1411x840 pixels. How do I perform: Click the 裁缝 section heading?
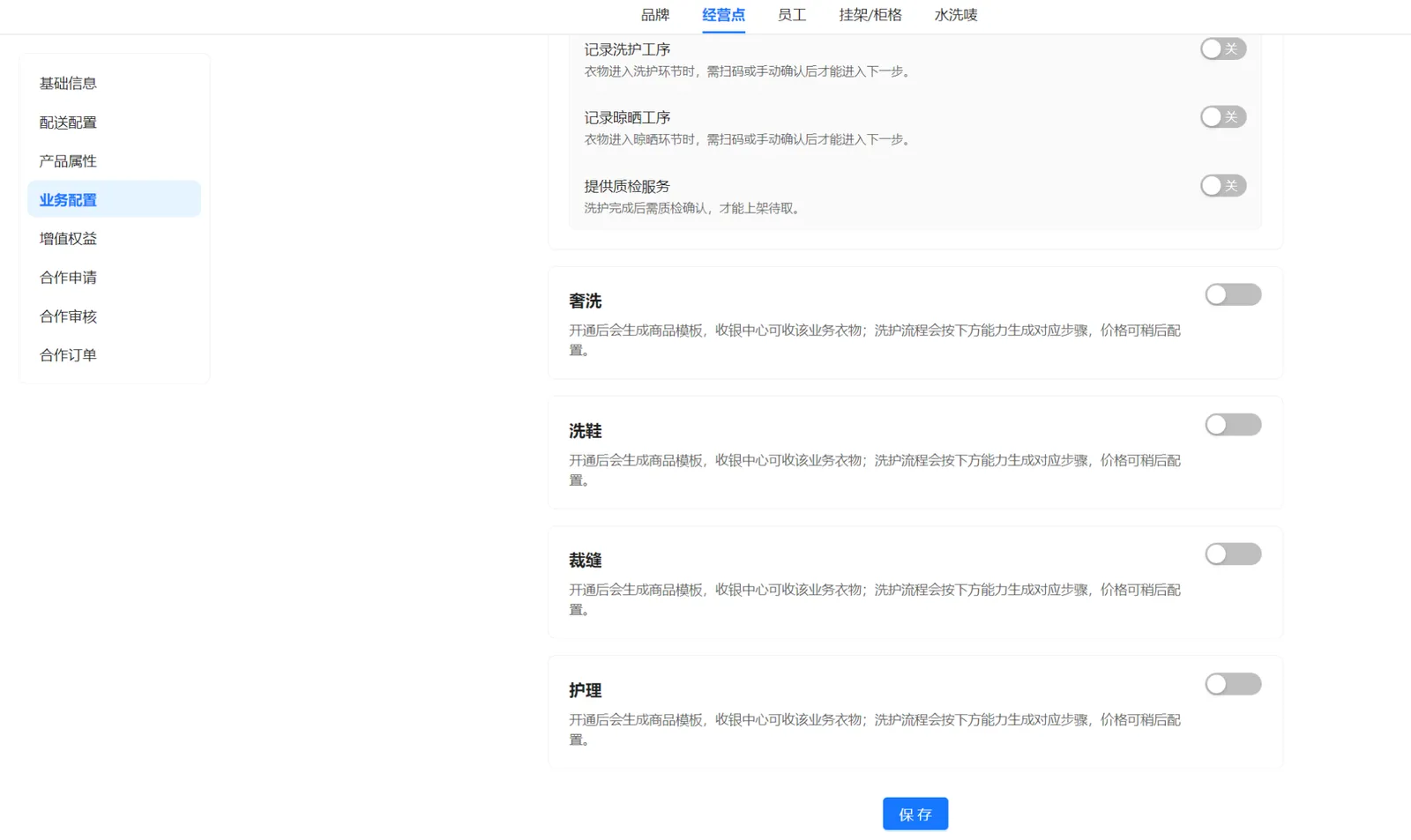(586, 561)
